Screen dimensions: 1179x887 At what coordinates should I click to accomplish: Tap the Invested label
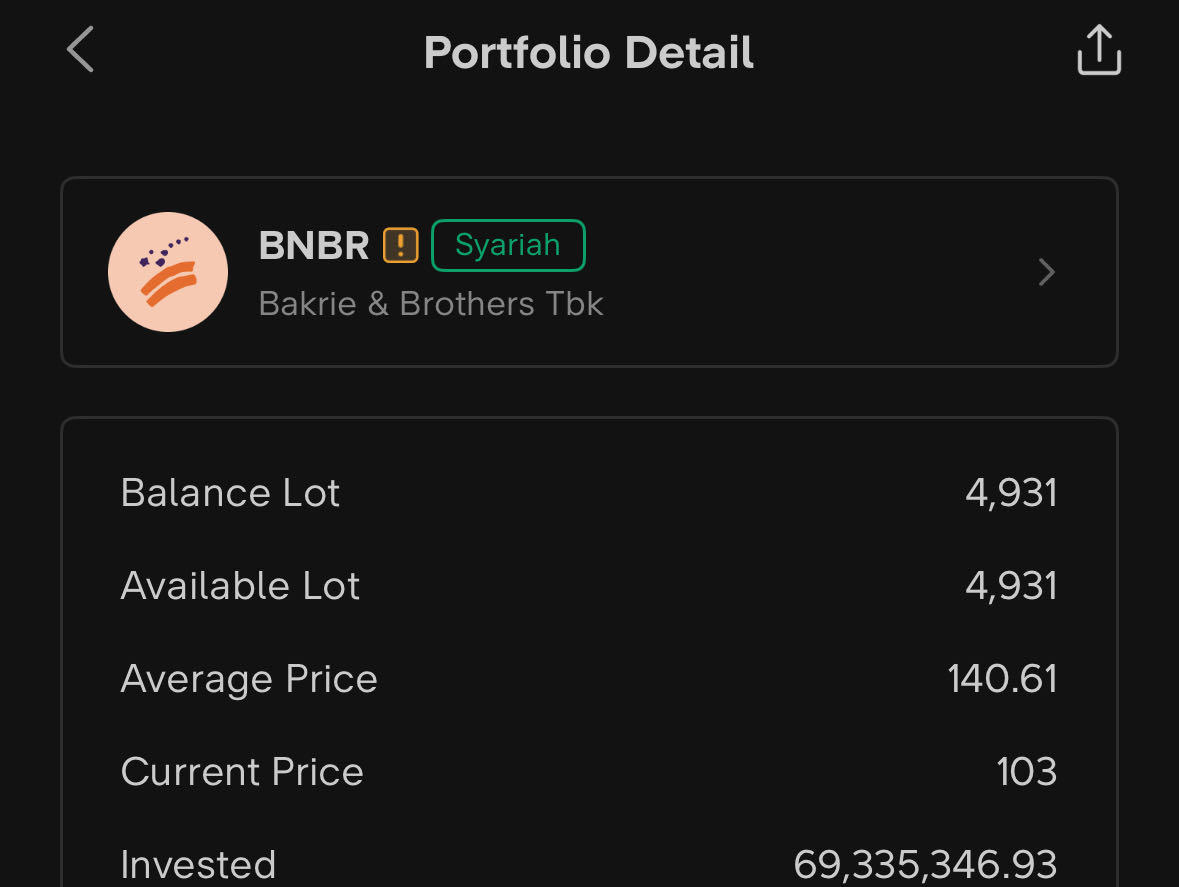[198, 865]
